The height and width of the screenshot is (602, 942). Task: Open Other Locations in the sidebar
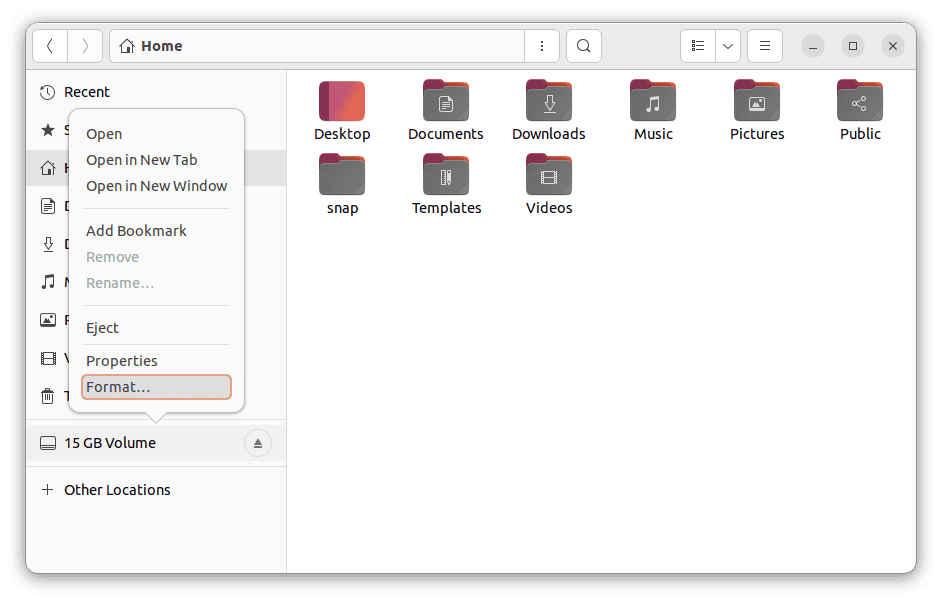point(156,490)
